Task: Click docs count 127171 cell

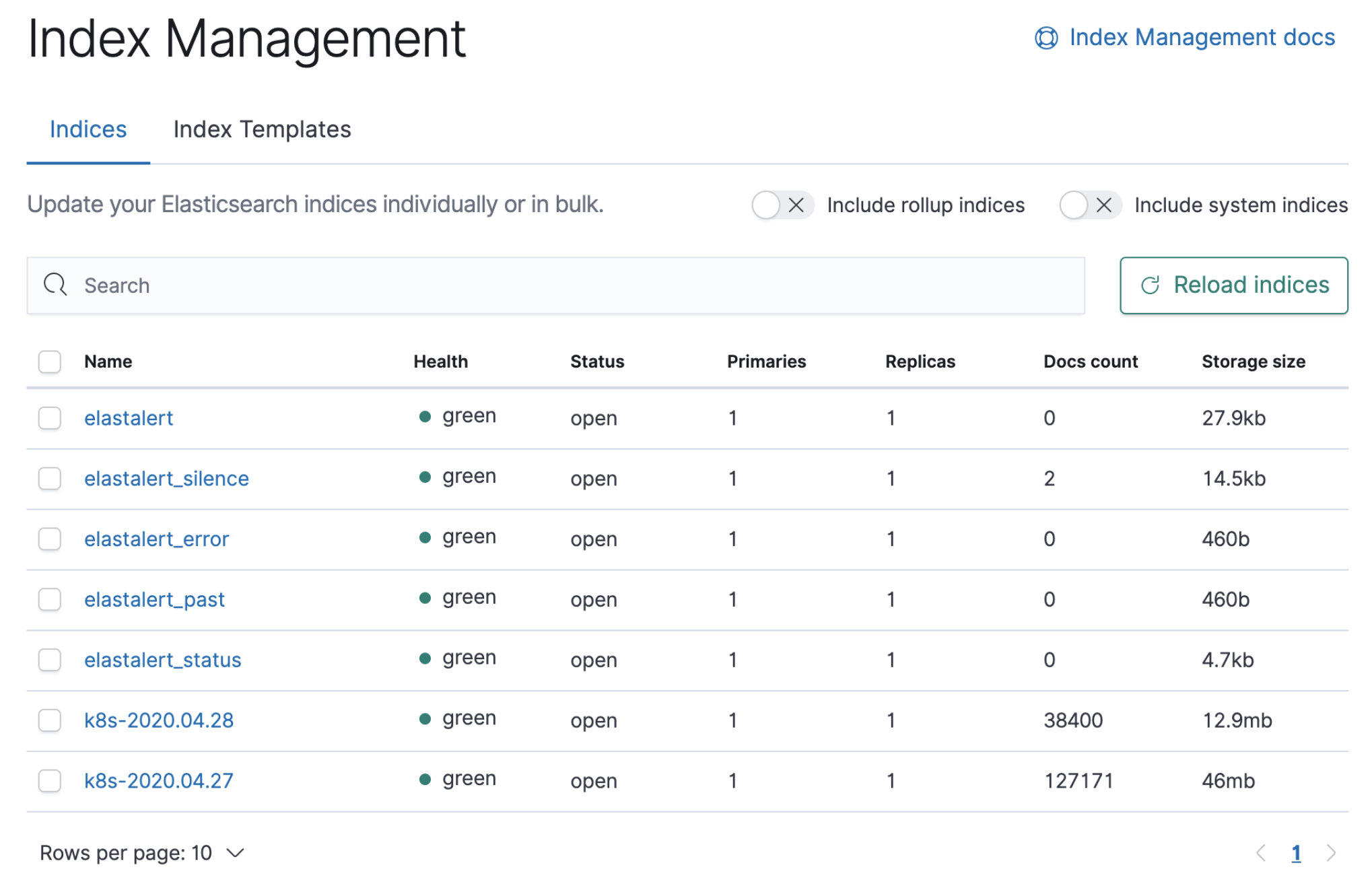Action: 1078,781
